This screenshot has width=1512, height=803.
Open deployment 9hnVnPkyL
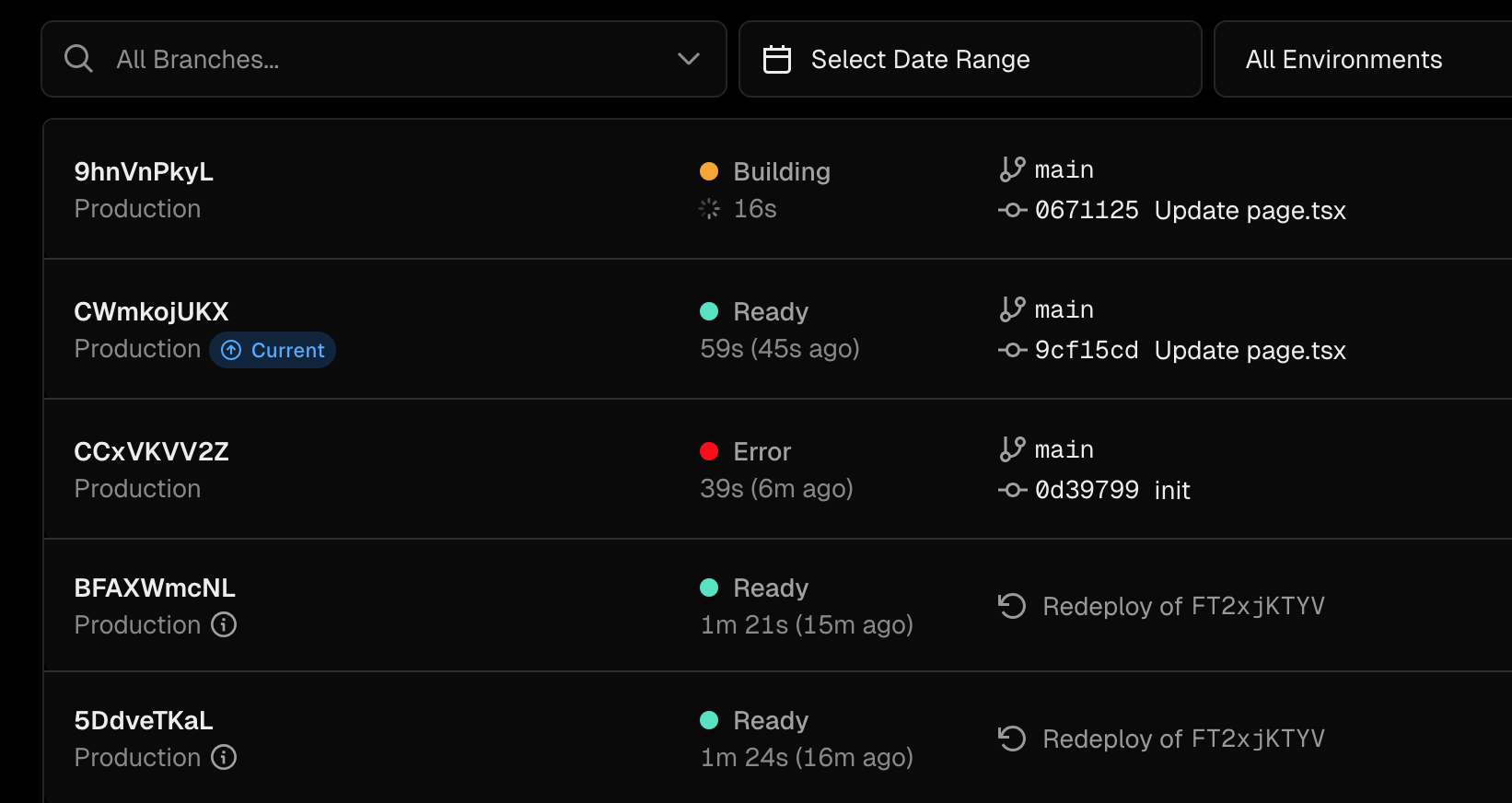point(144,171)
